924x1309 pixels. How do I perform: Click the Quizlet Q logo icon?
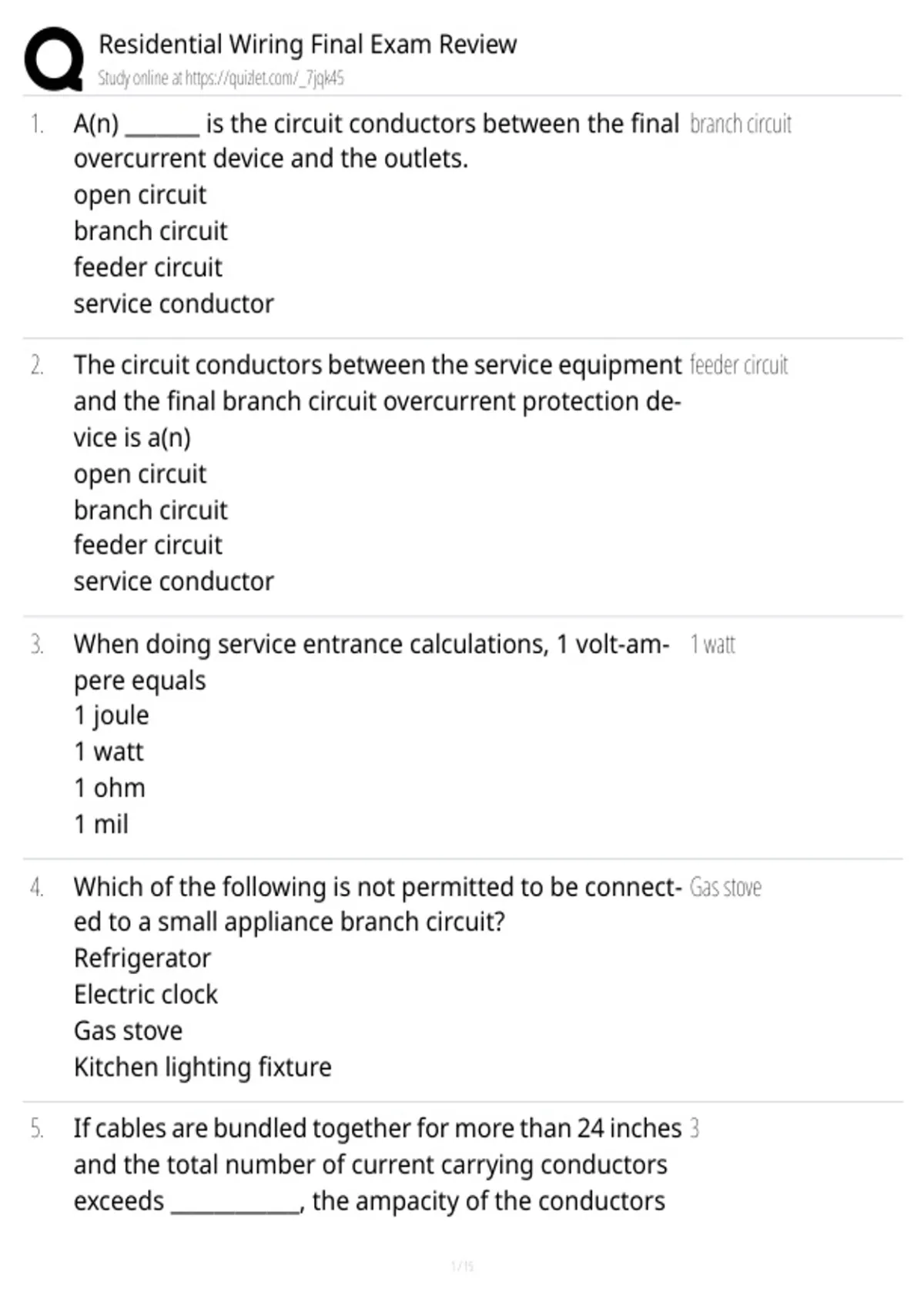(x=54, y=59)
